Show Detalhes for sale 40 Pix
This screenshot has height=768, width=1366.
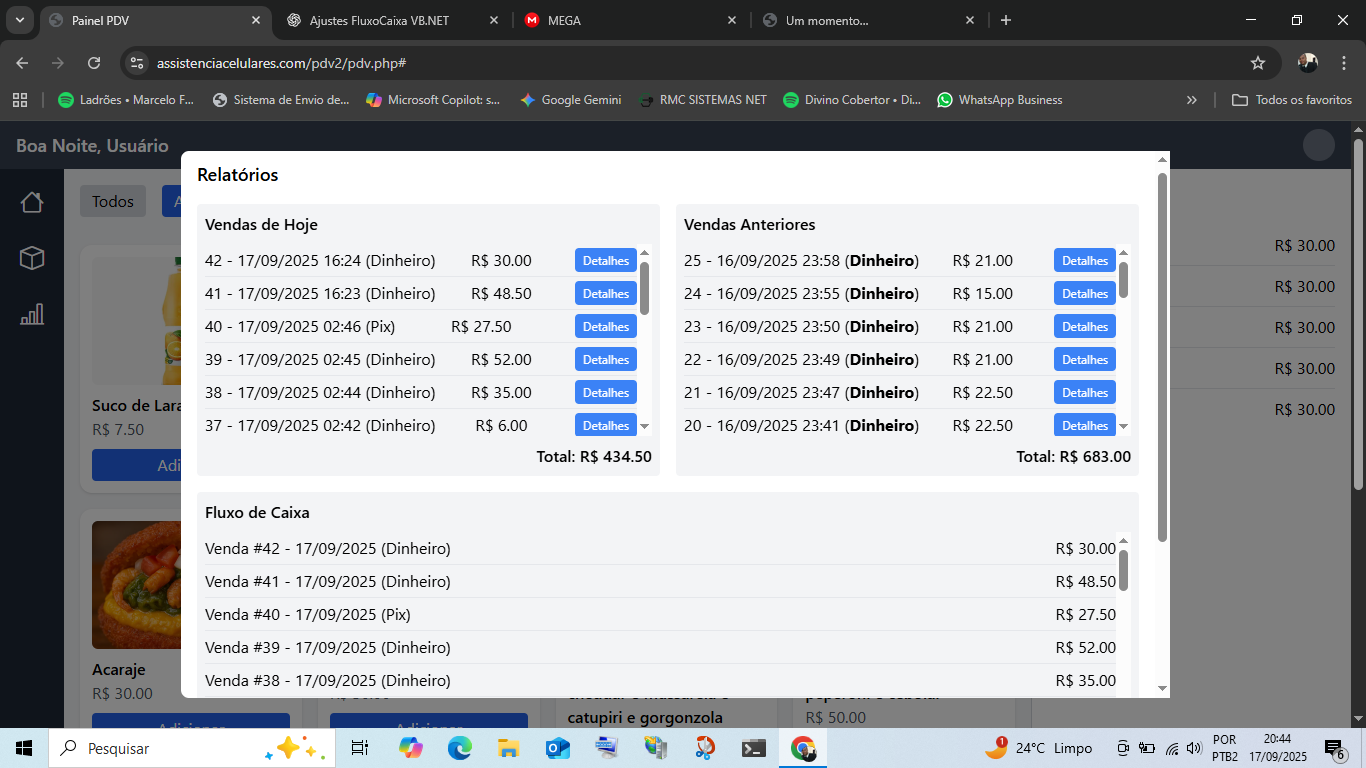(x=605, y=327)
